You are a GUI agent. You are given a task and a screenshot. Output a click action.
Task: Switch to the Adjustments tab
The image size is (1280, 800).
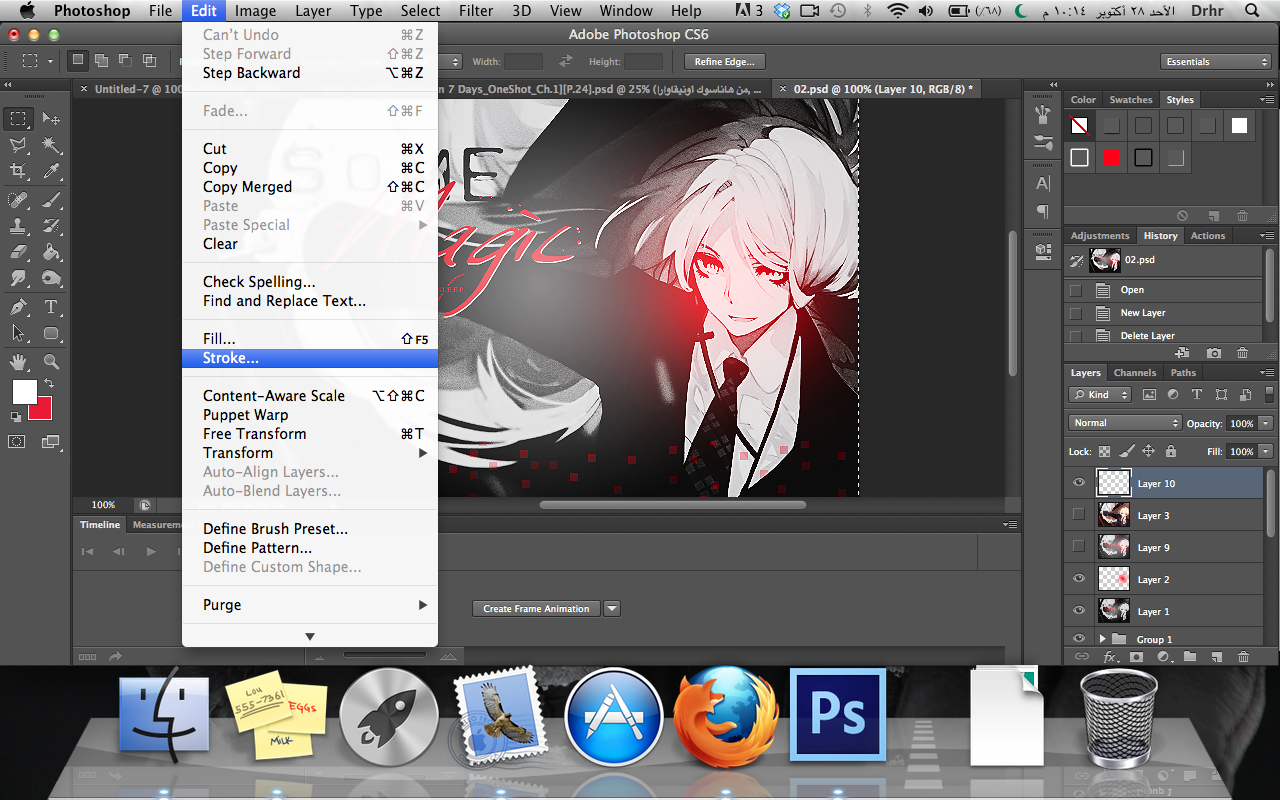click(1100, 236)
